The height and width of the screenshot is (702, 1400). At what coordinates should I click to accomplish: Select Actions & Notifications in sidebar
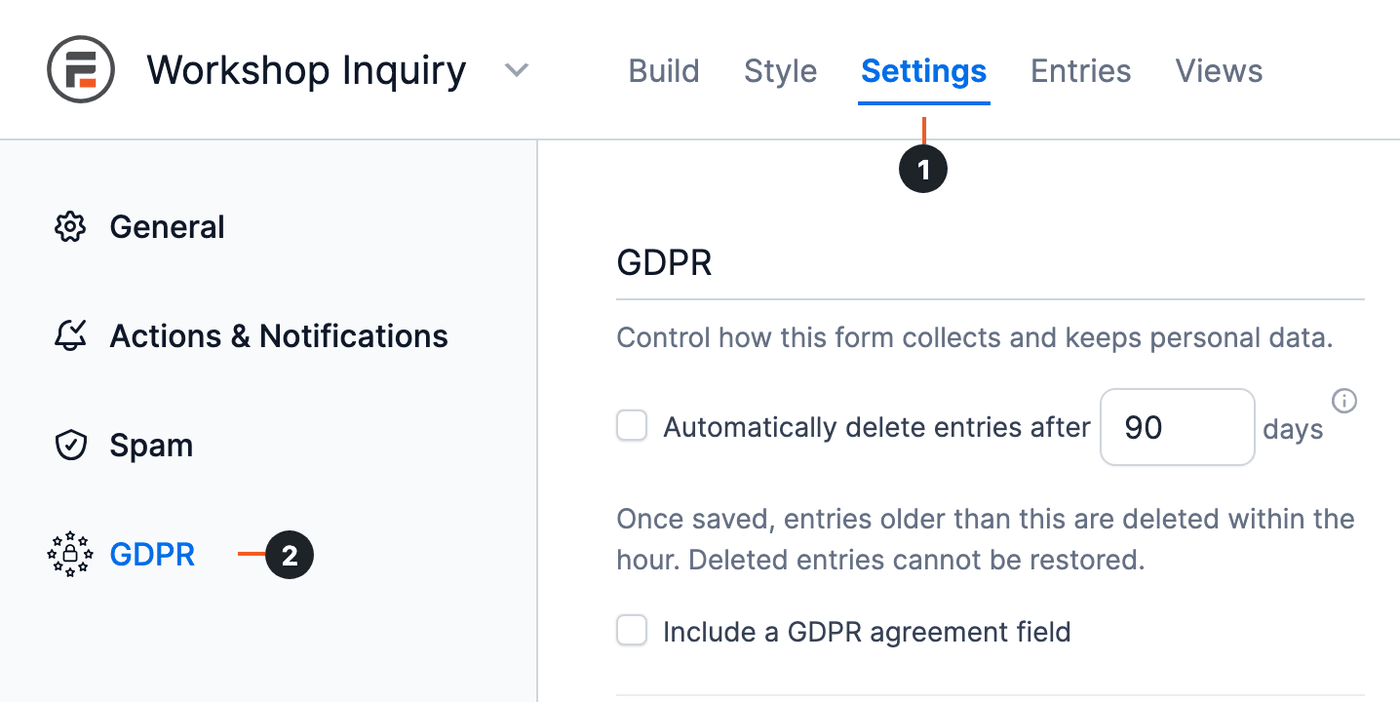[x=279, y=336]
